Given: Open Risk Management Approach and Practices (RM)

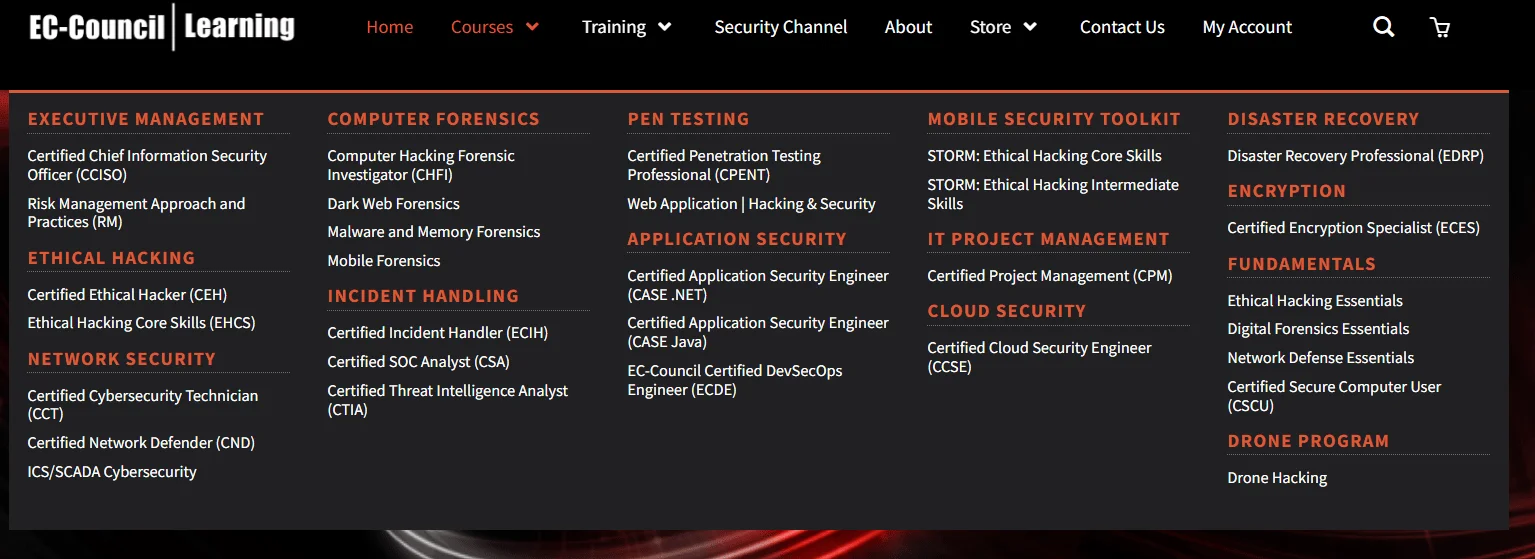Looking at the screenshot, I should pyautogui.click(x=136, y=213).
